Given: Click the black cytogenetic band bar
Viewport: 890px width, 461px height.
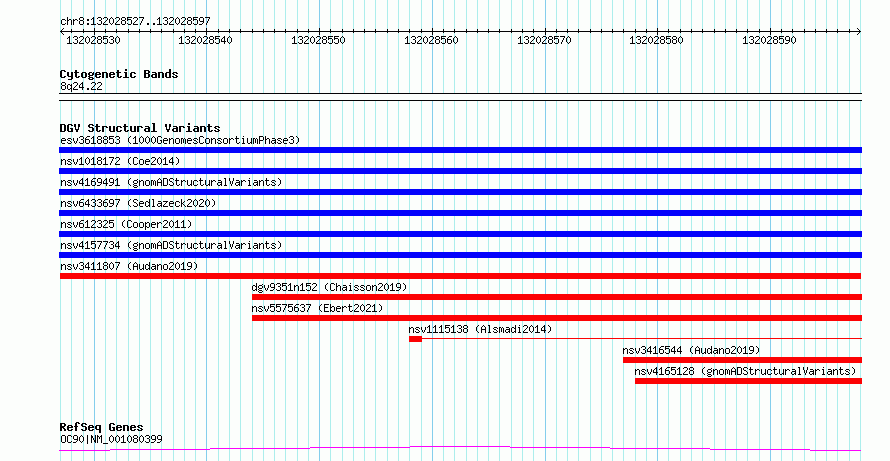Looking at the screenshot, I should click(x=460, y=97).
